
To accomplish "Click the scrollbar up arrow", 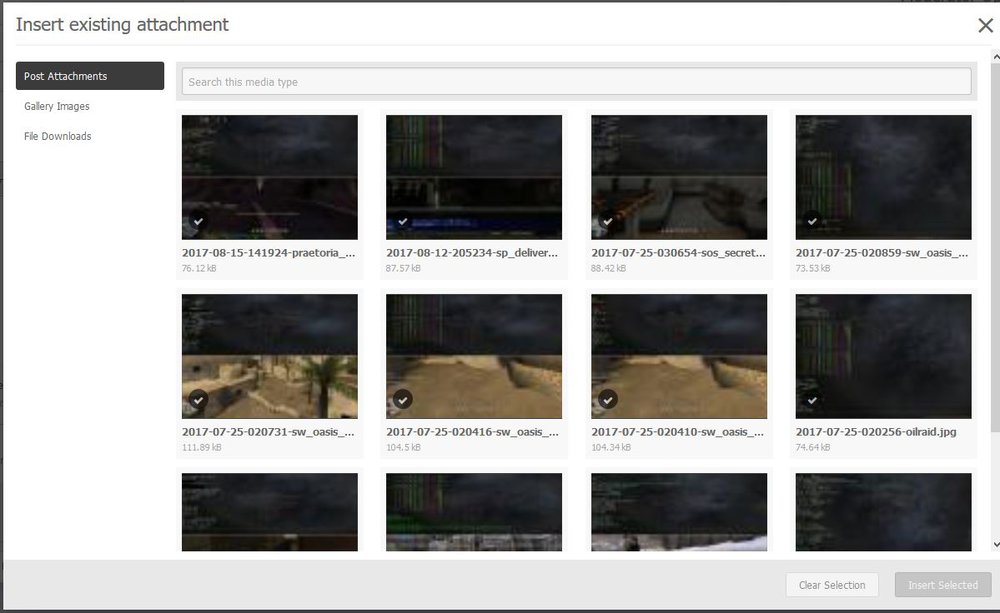I will point(996,57).
